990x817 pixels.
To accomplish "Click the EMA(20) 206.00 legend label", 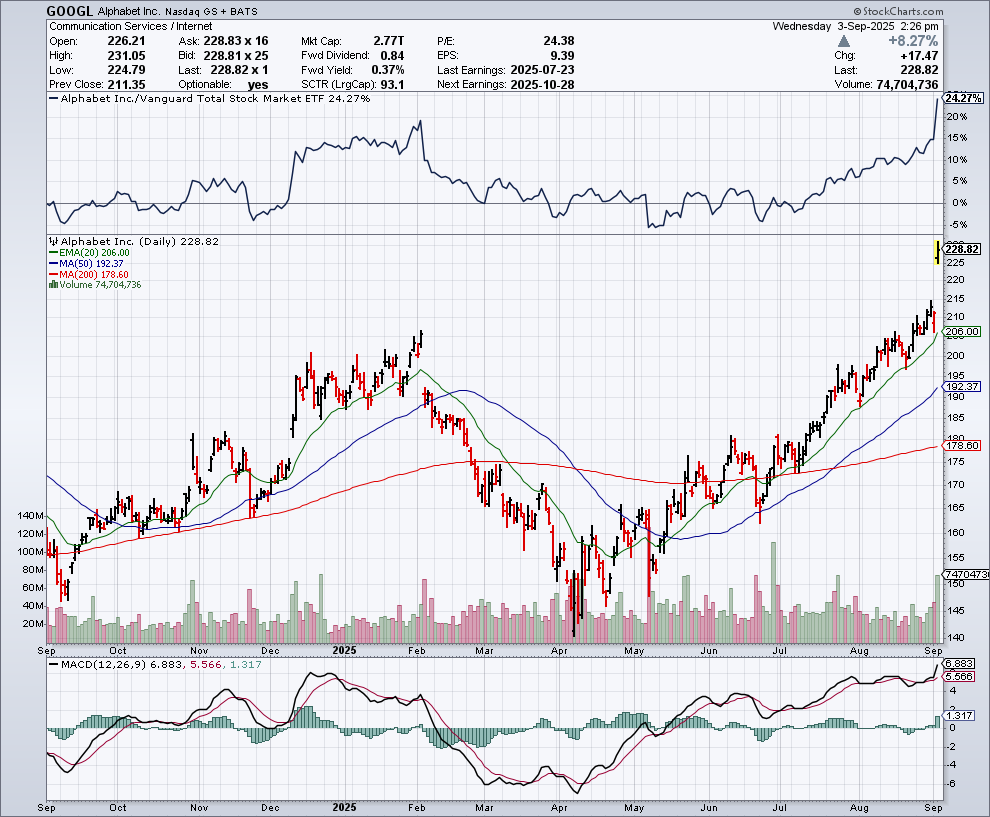I will (x=95, y=253).
